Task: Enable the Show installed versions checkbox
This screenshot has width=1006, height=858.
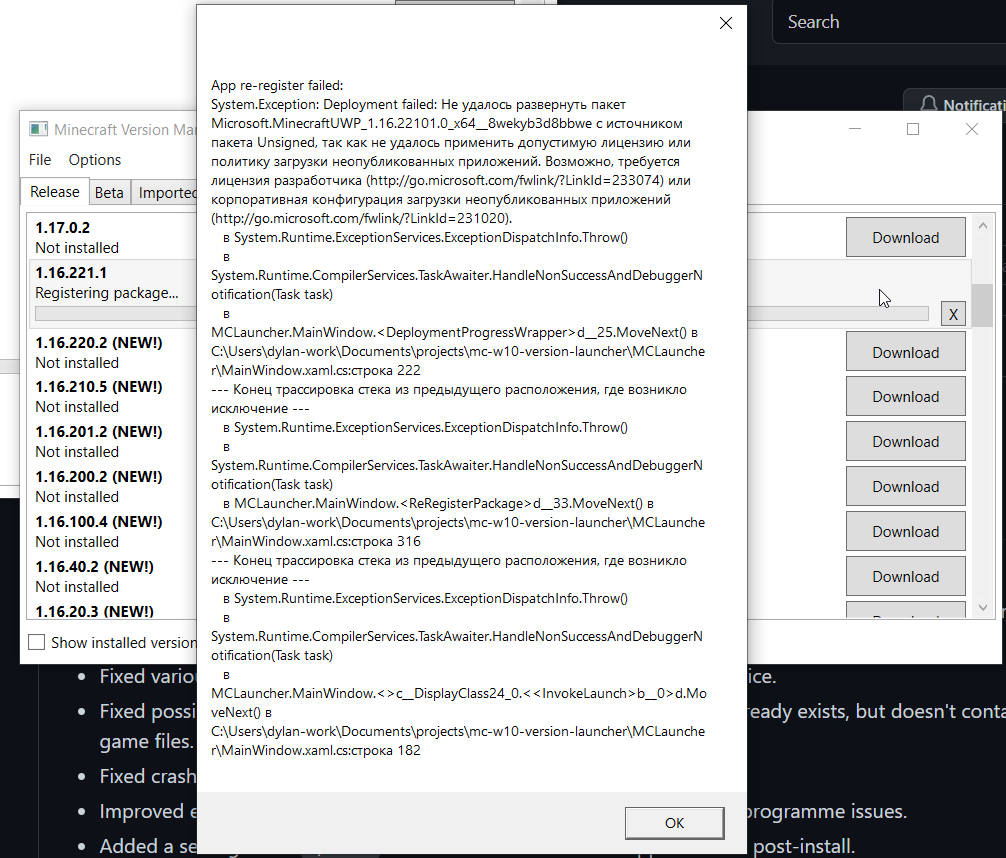Action: [36, 642]
